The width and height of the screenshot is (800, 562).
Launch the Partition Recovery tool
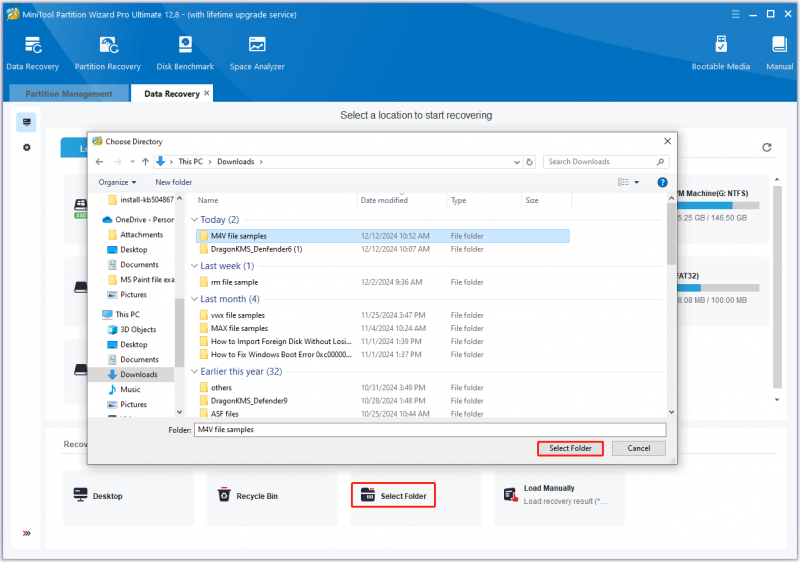(108, 53)
